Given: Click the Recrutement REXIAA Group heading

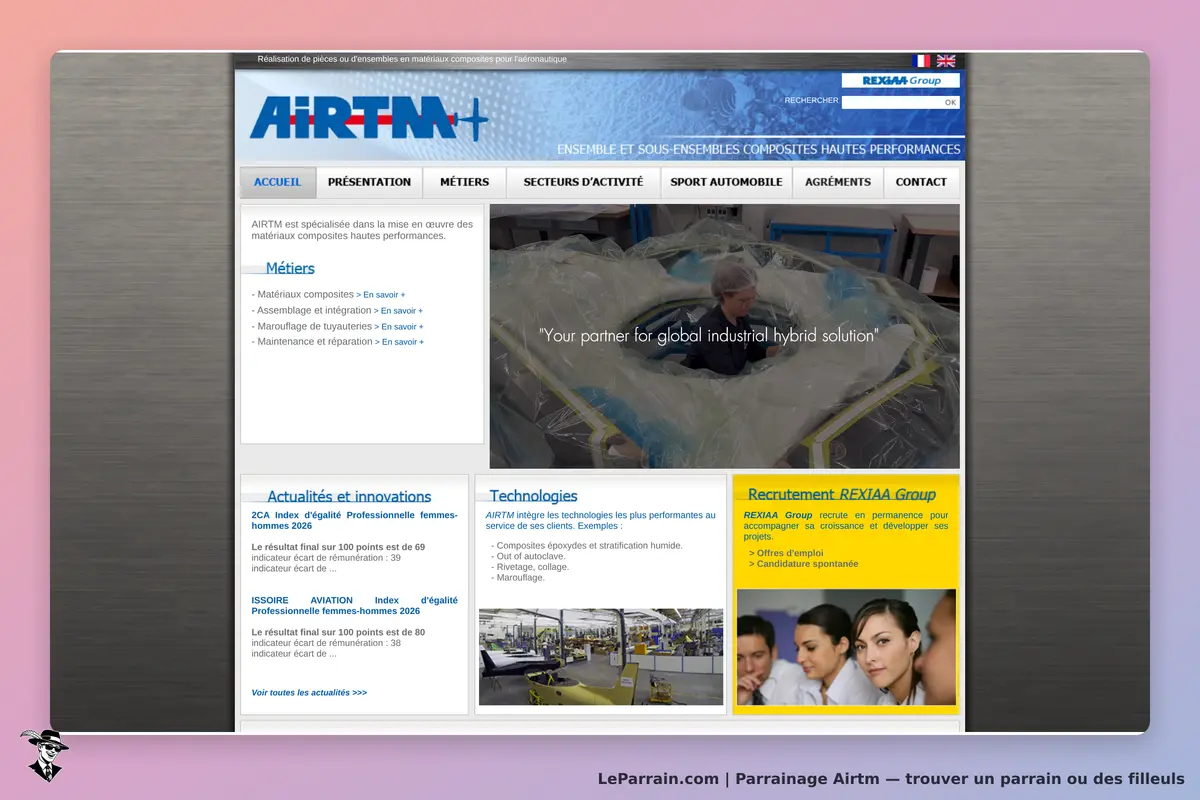Looking at the screenshot, I should coord(842,494).
